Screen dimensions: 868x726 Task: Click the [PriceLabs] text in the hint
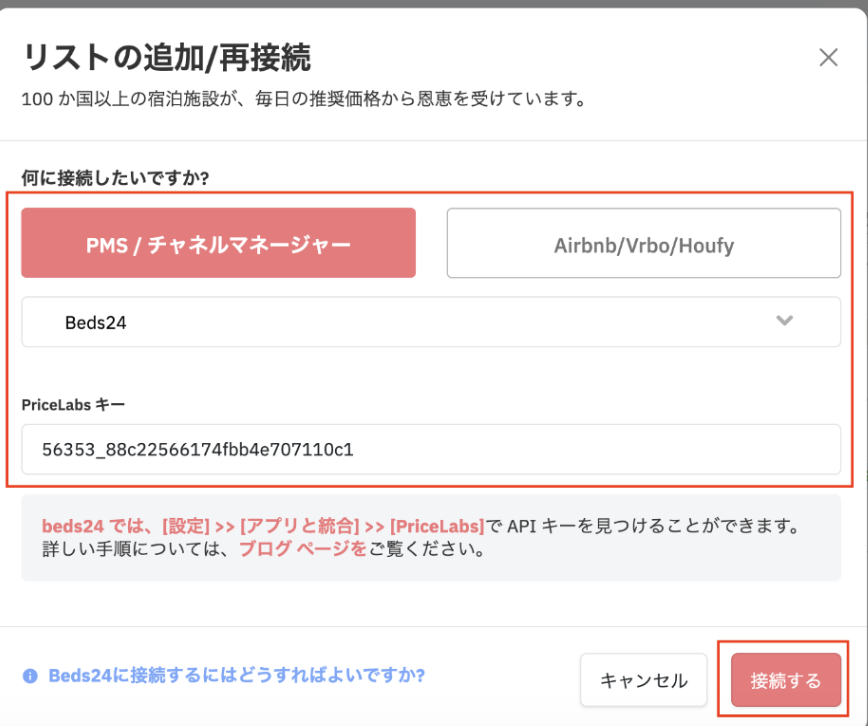pyautogui.click(x=437, y=525)
